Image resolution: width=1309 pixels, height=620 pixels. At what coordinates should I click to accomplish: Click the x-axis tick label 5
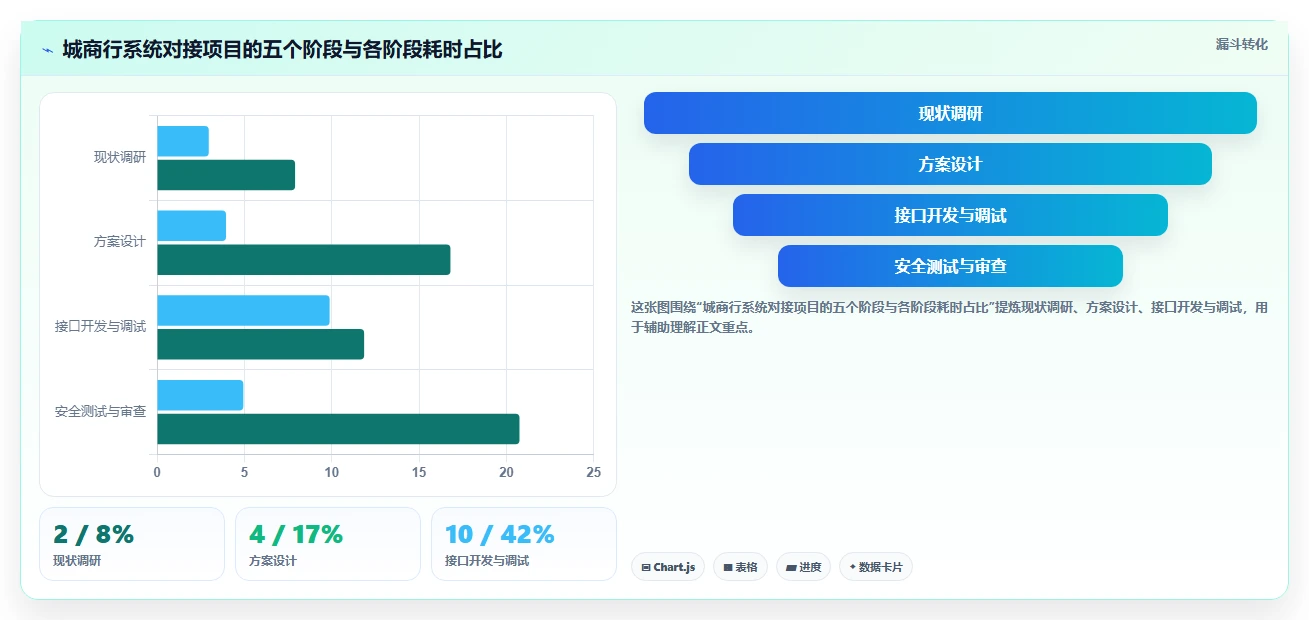point(244,472)
